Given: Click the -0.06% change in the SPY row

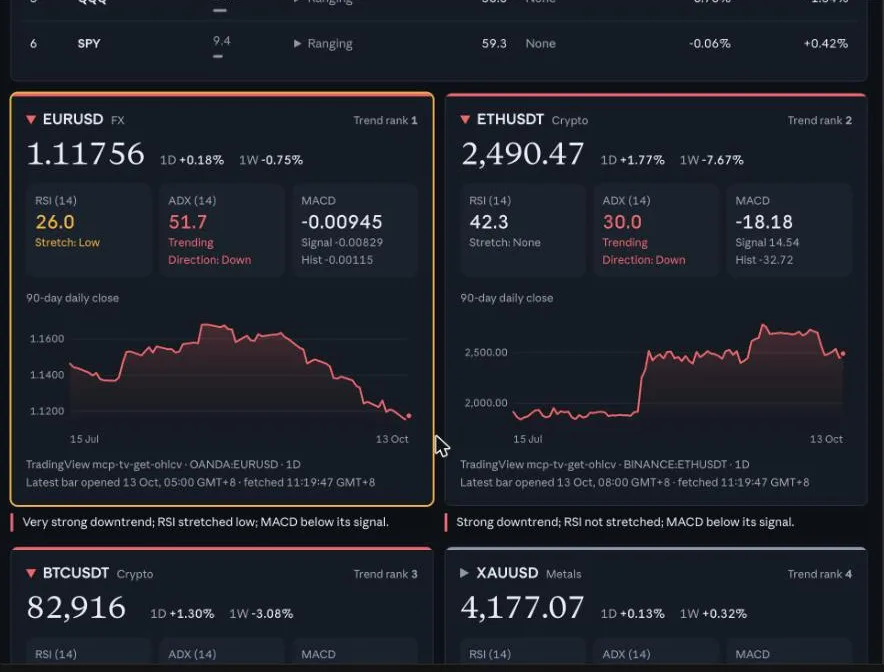Looking at the screenshot, I should [709, 43].
